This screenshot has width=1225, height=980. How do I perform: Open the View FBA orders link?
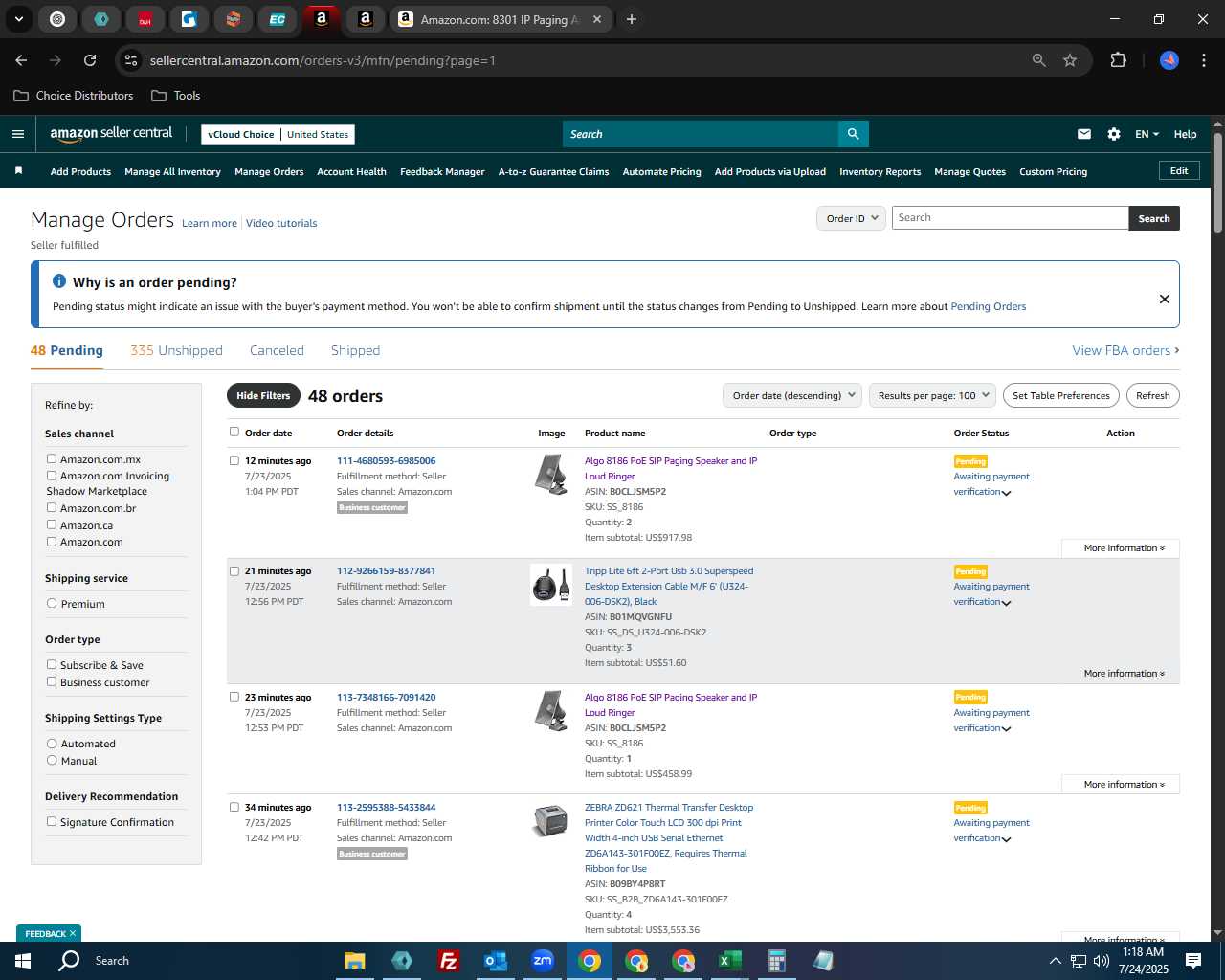tap(1125, 350)
